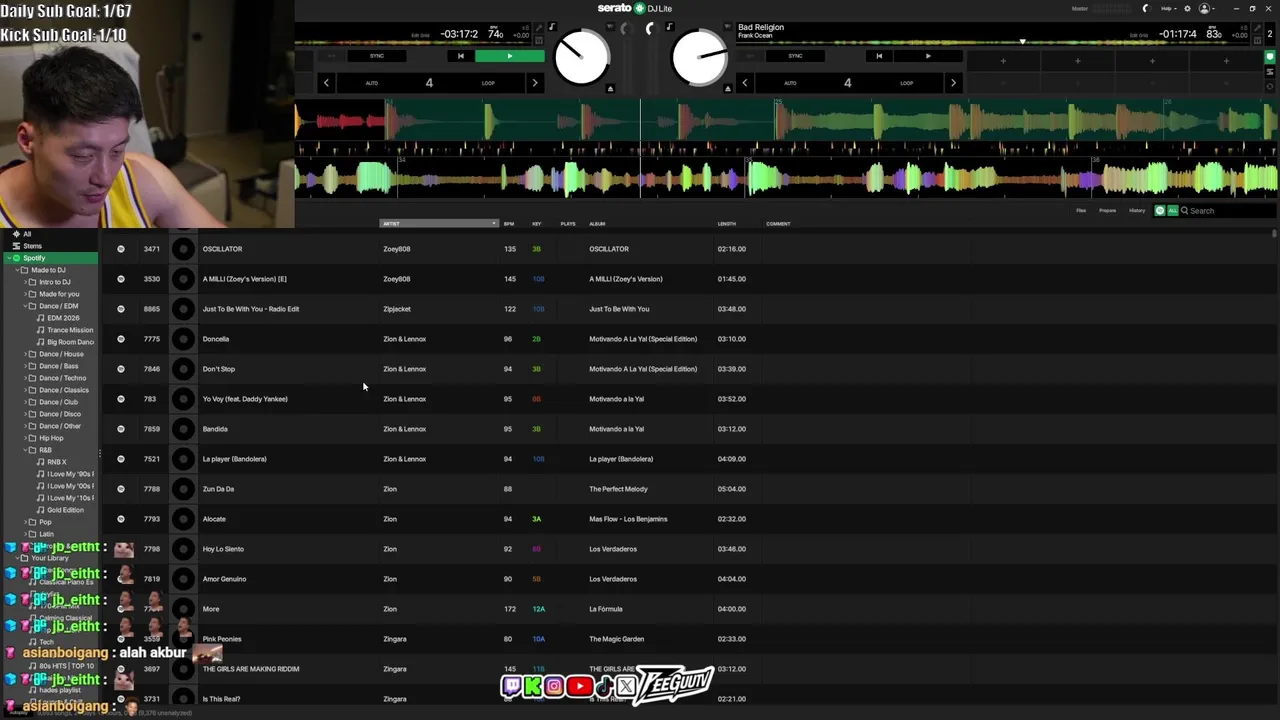1280x720 pixels.
Task: Enable SYNC on the left deck
Action: pos(377,56)
